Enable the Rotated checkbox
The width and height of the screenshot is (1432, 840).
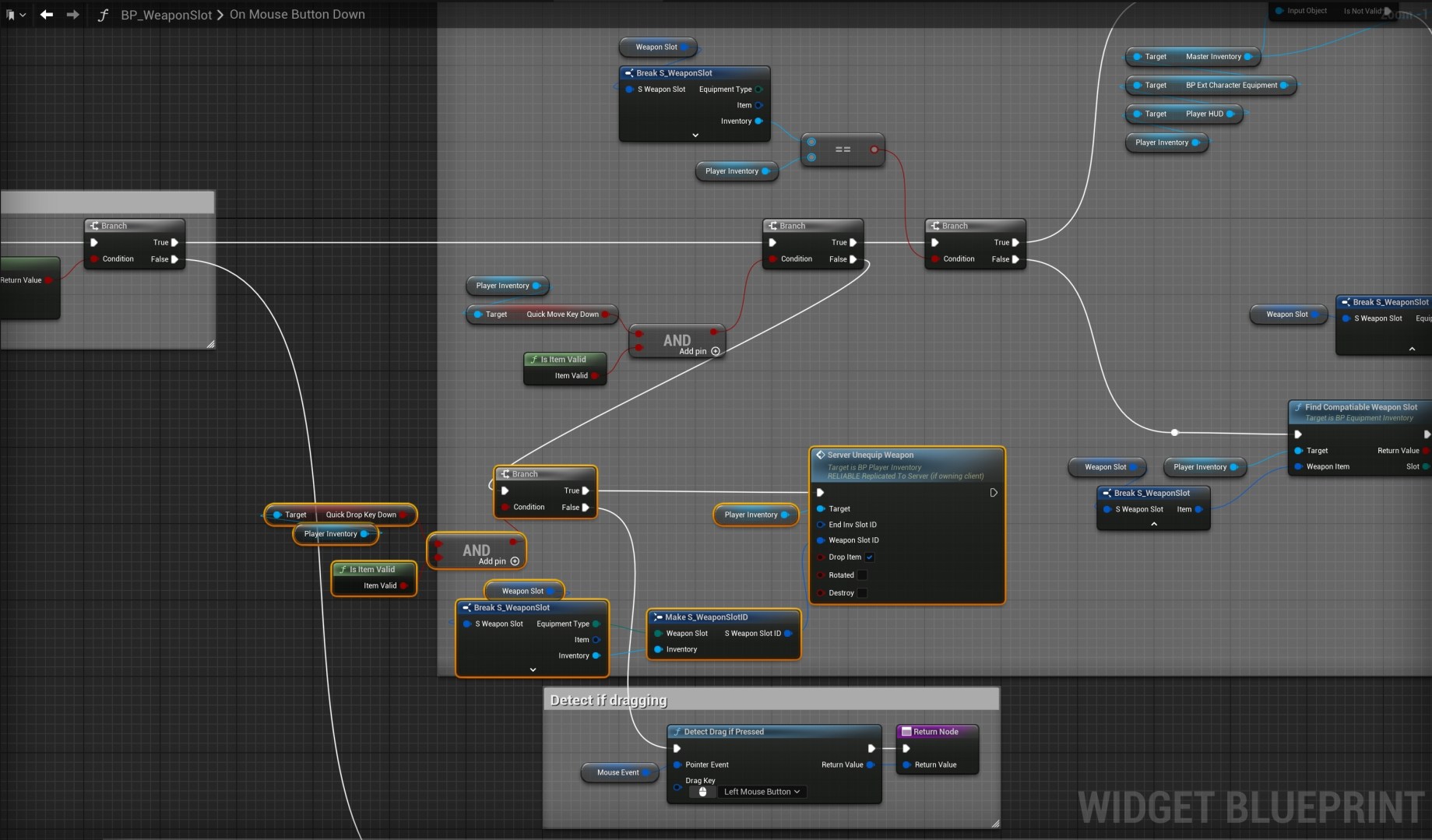862,575
